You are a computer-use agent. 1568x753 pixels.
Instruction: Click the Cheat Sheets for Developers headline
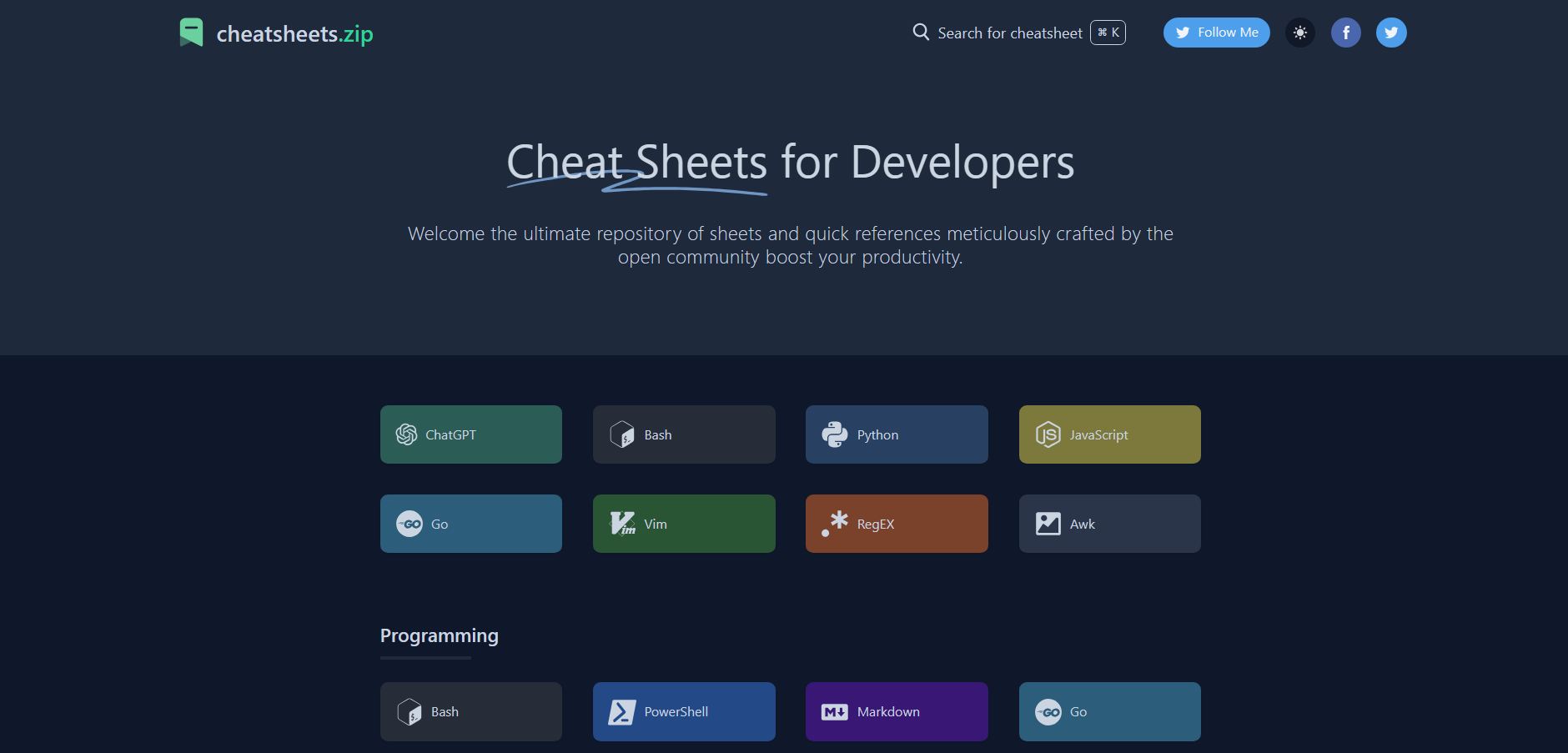791,163
